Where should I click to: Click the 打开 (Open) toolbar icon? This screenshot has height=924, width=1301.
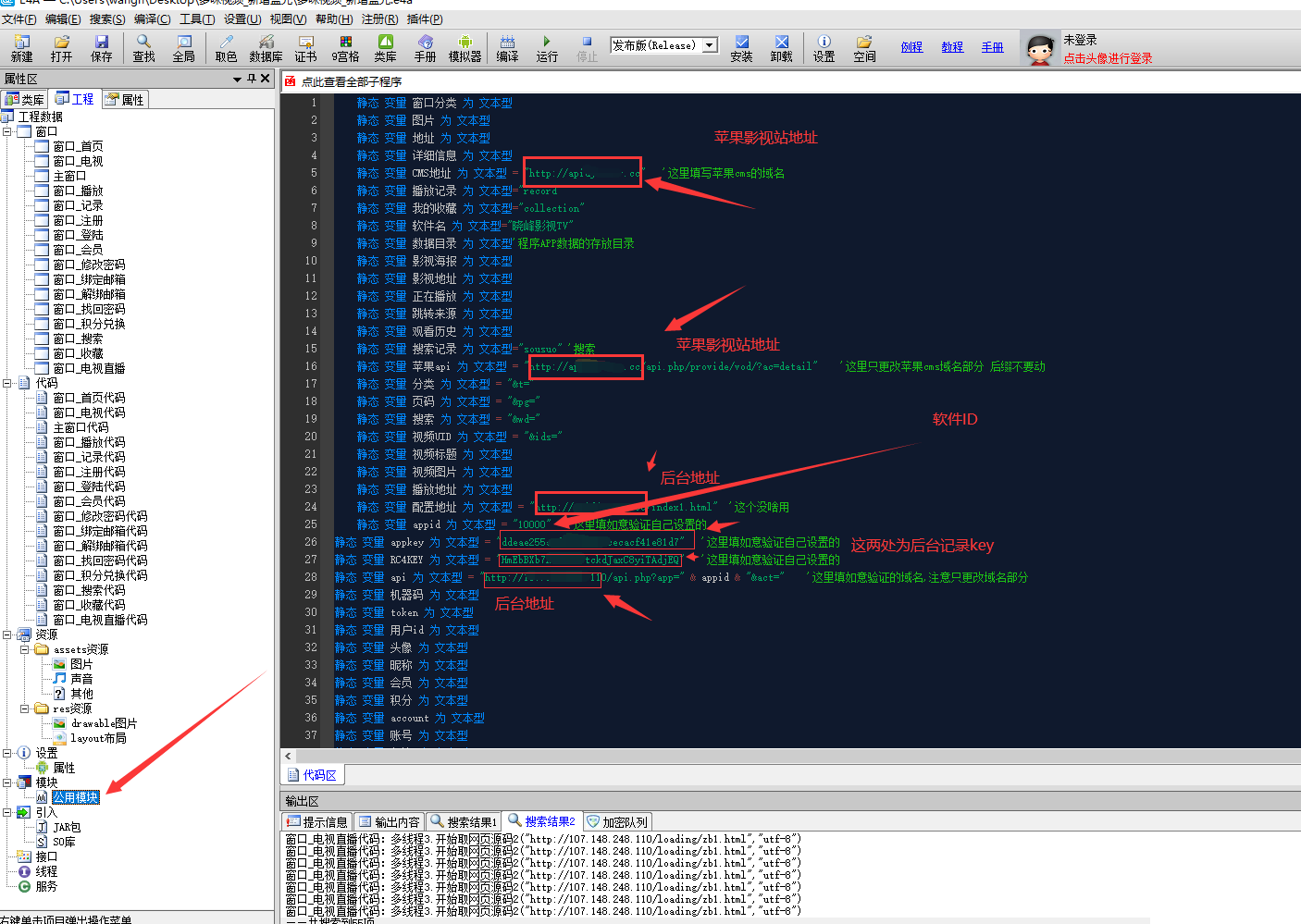click(x=62, y=48)
